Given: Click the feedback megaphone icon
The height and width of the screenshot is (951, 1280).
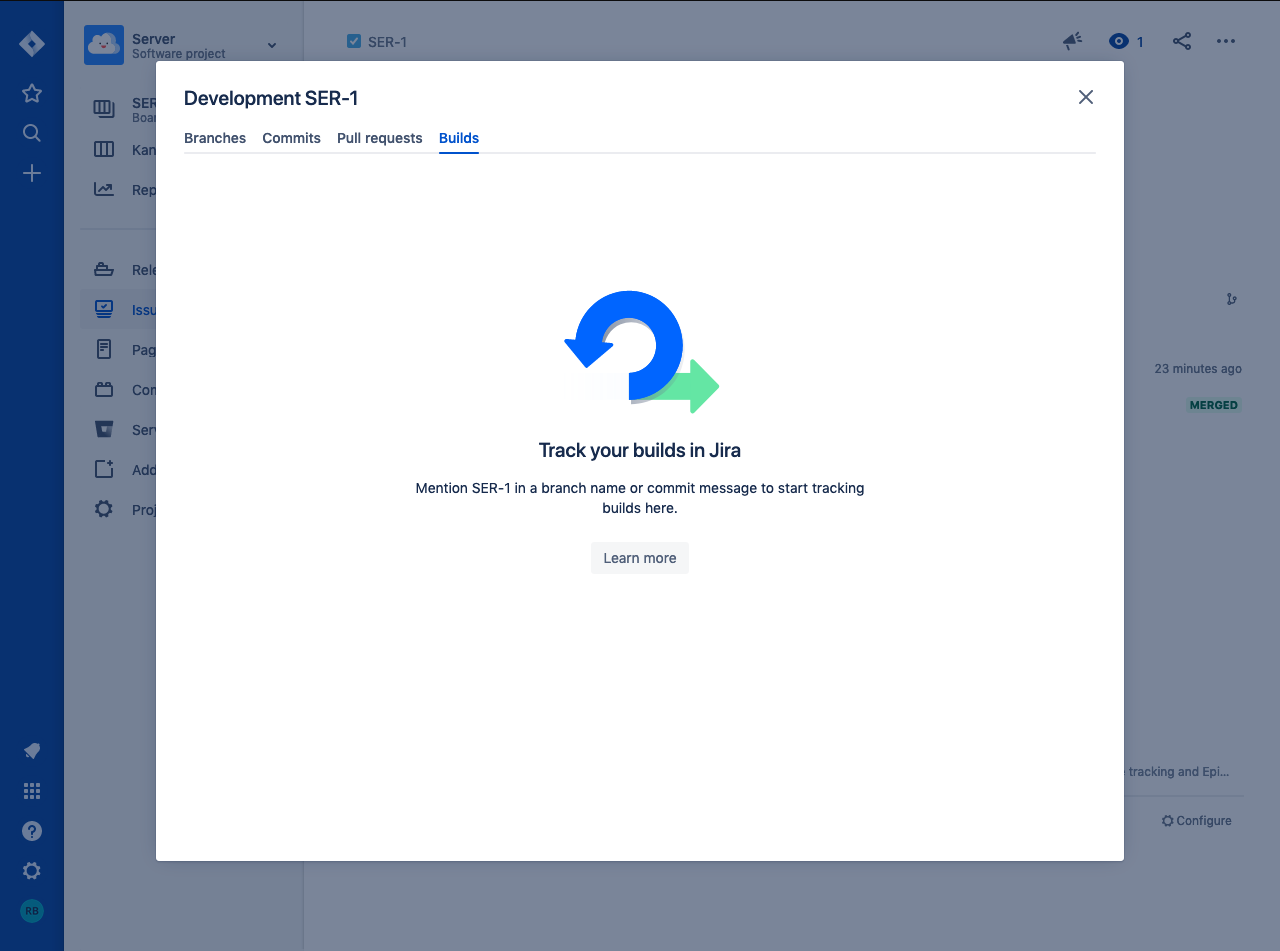Looking at the screenshot, I should [1072, 41].
